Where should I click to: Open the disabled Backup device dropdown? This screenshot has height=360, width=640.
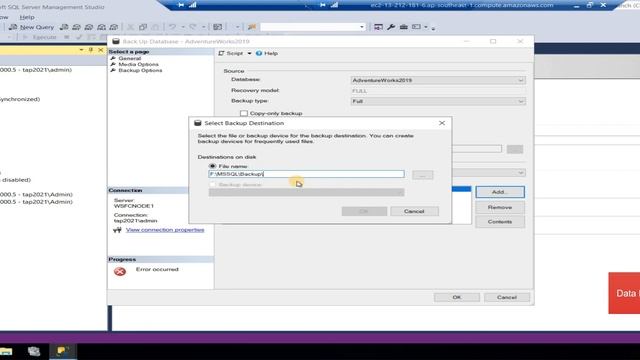(x=307, y=192)
